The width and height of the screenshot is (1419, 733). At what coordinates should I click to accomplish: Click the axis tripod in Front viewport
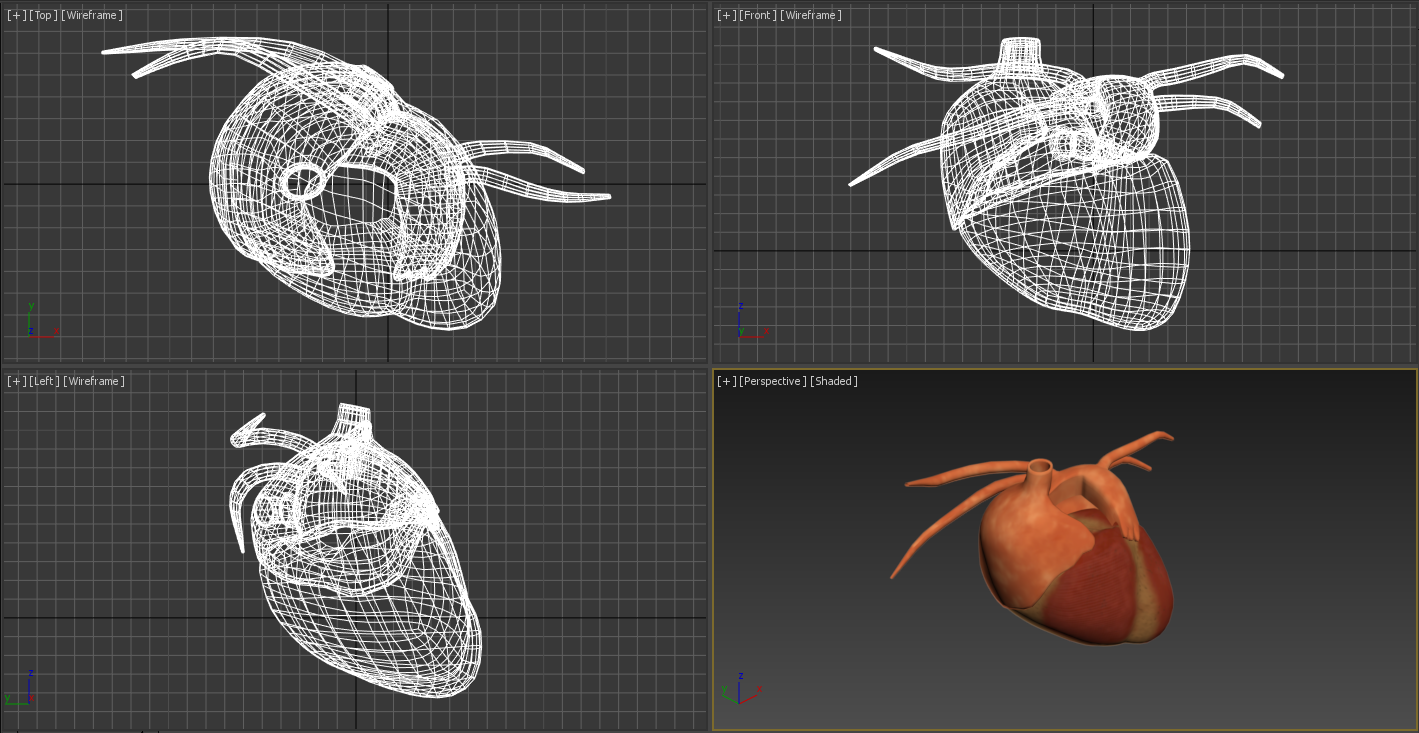click(x=748, y=323)
